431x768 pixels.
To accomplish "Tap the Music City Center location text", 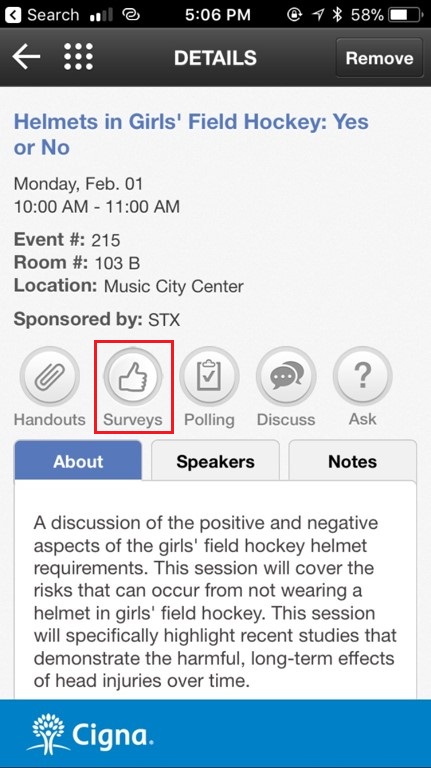I will click(x=173, y=286).
